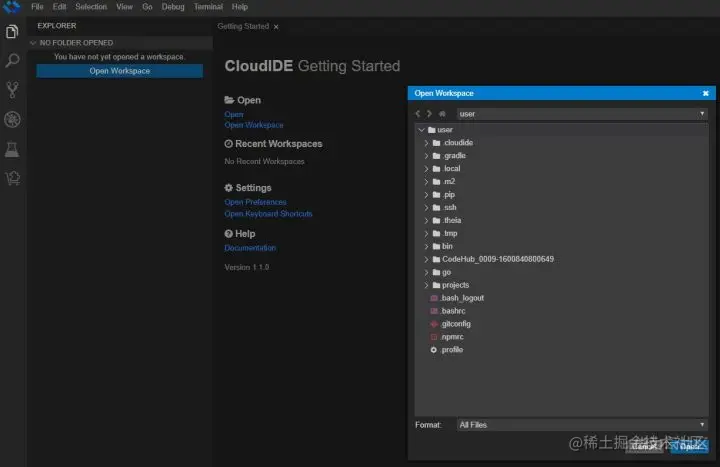720x467 pixels.
Task: Go to home folder in Open Workspace dialog
Action: coord(442,113)
